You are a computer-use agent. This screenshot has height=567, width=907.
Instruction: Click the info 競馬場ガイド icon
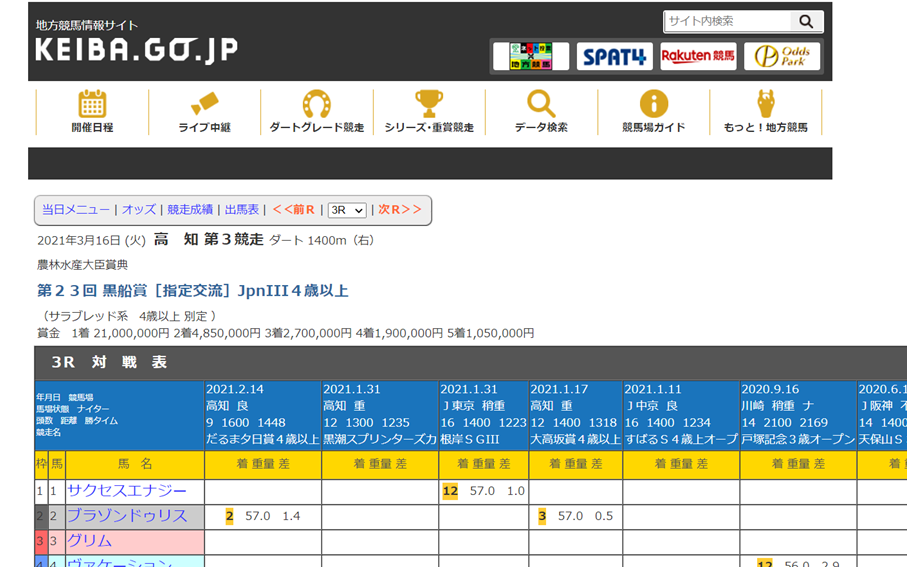(x=653, y=104)
